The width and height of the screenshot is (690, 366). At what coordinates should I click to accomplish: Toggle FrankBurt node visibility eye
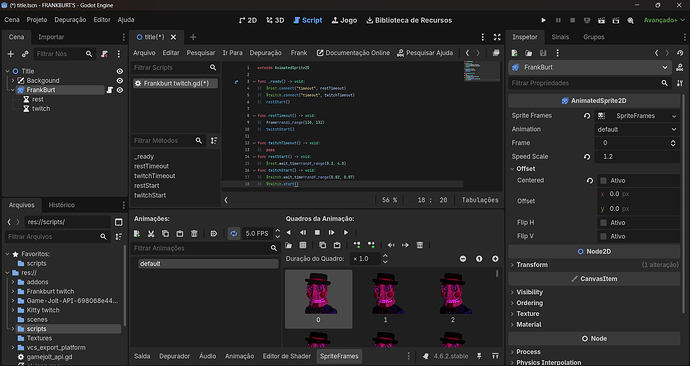coord(120,90)
